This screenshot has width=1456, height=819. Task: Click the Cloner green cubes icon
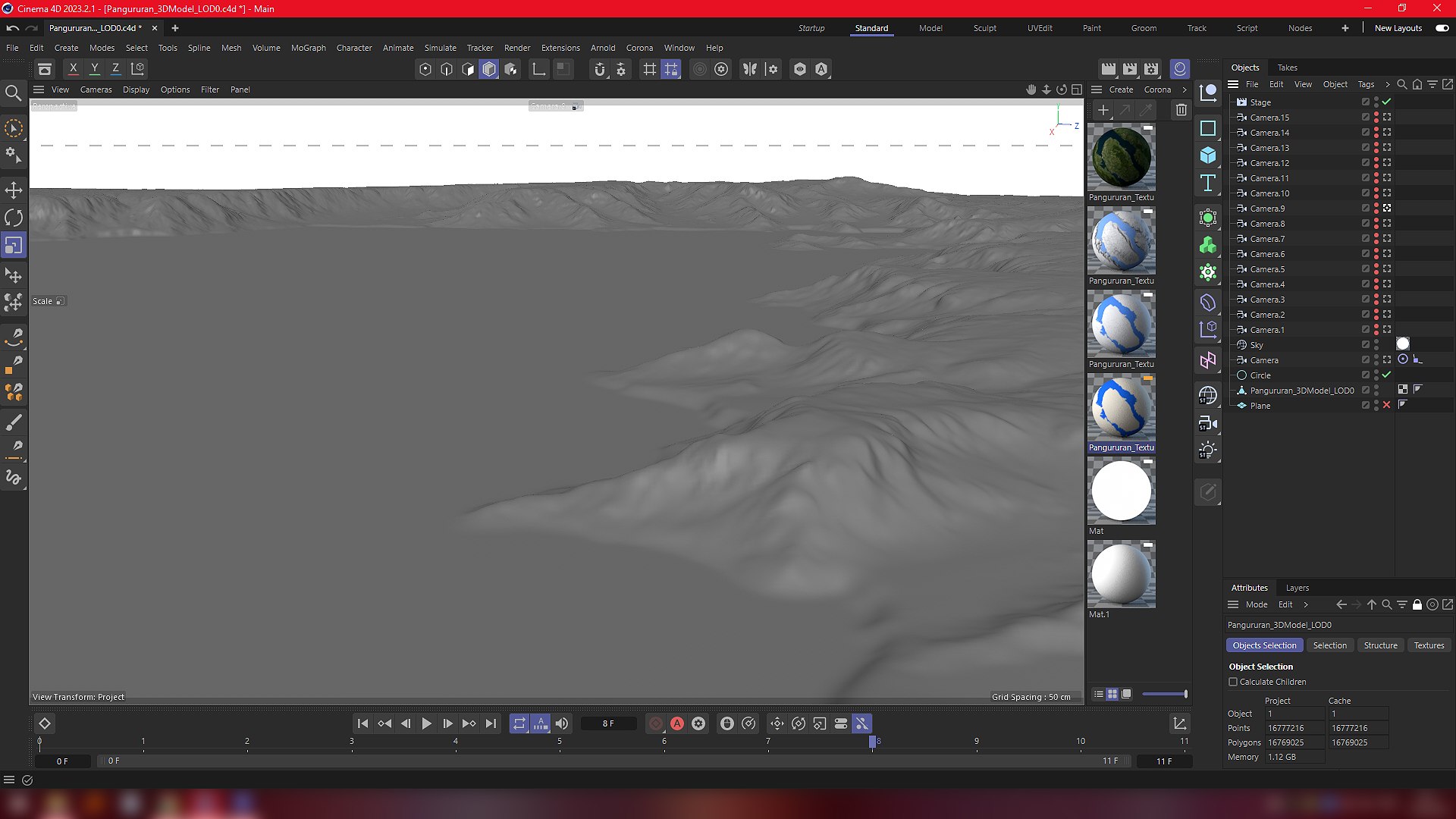(x=1208, y=245)
